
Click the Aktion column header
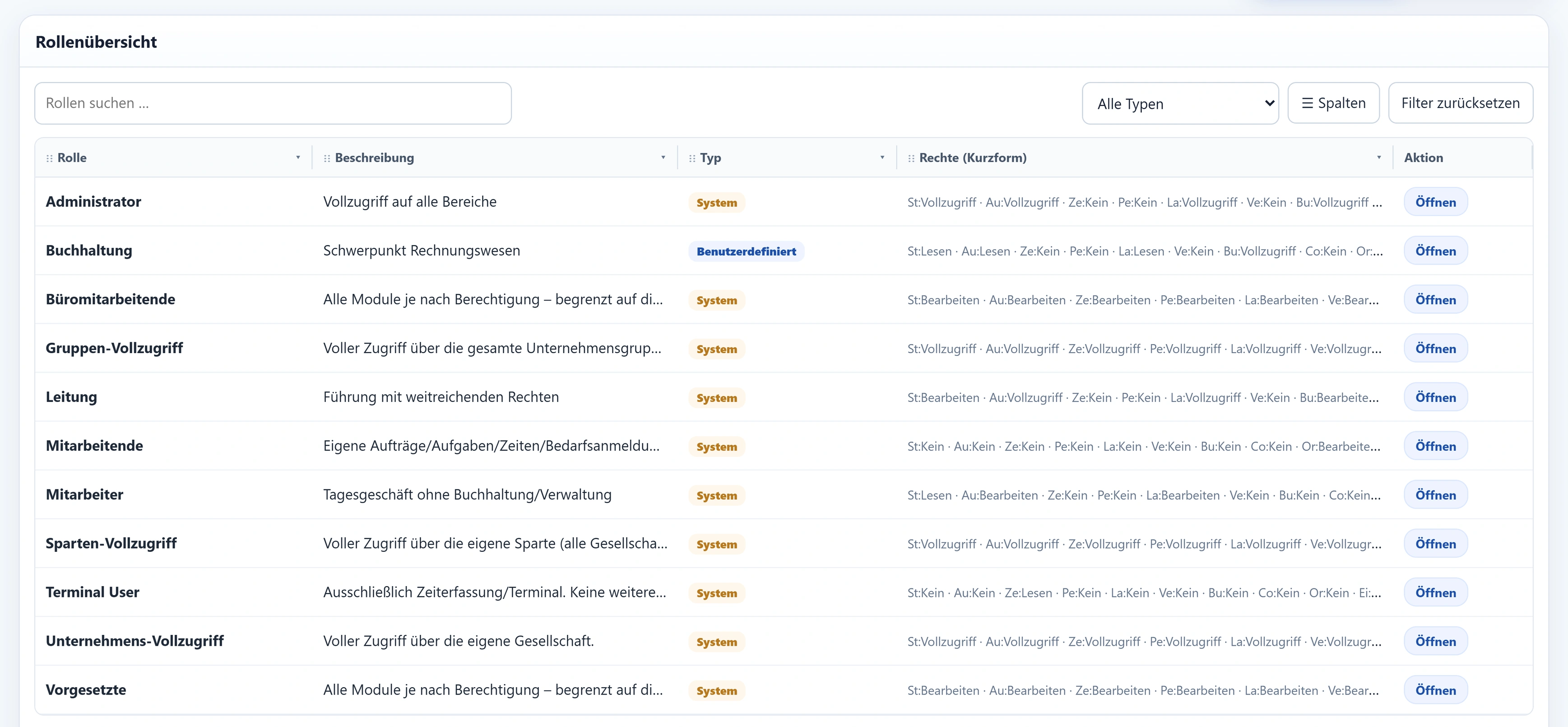point(1423,158)
